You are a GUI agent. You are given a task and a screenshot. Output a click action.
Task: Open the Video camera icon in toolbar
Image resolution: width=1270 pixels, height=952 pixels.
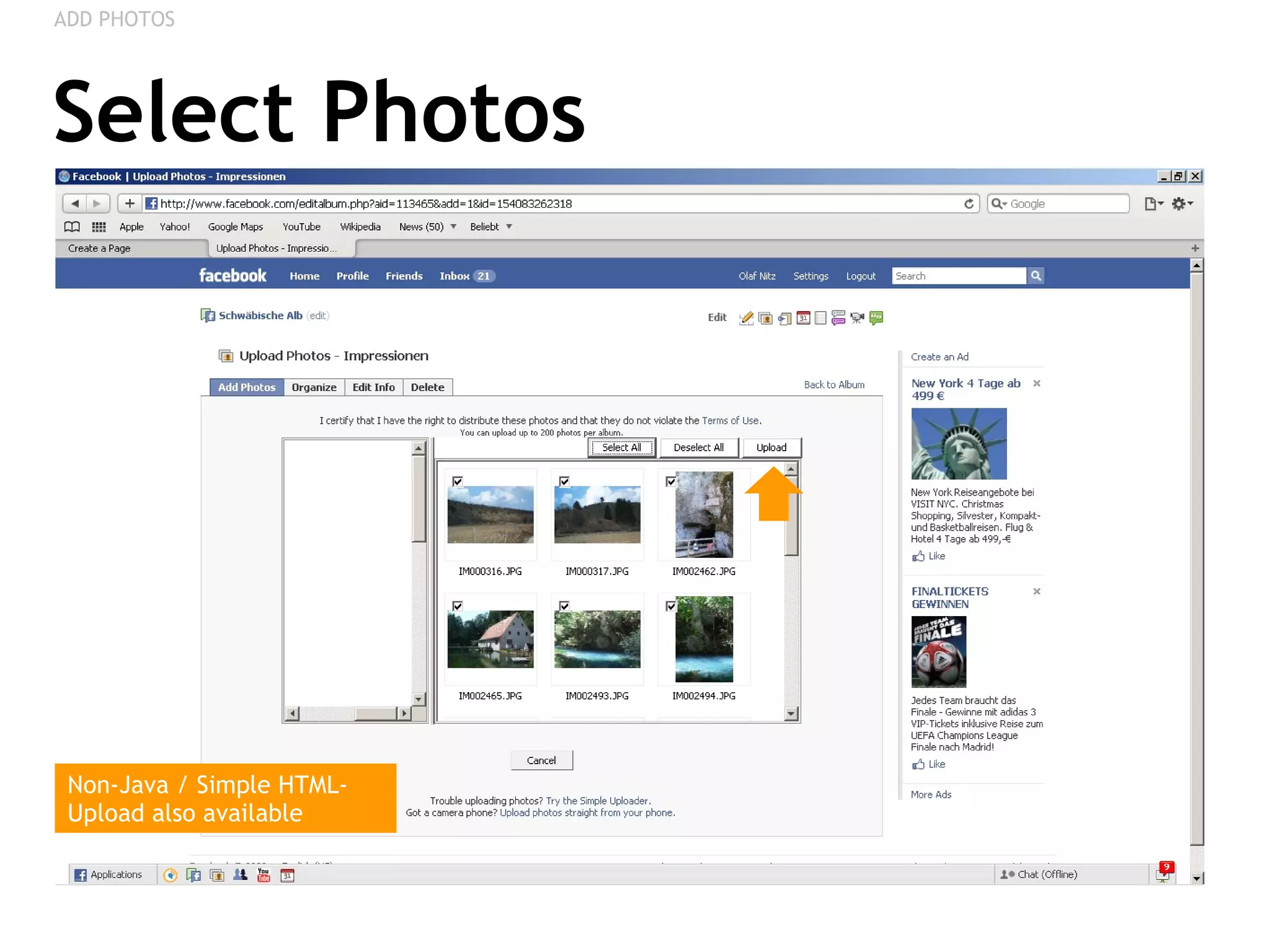click(857, 318)
